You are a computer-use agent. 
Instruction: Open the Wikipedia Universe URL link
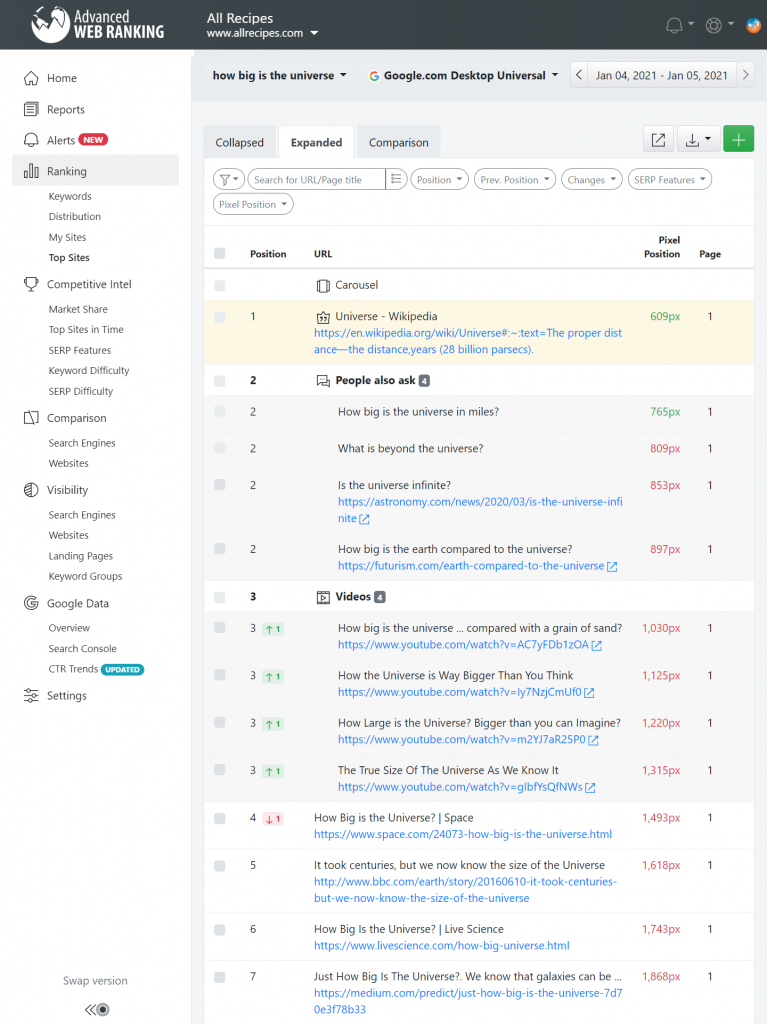[468, 341]
